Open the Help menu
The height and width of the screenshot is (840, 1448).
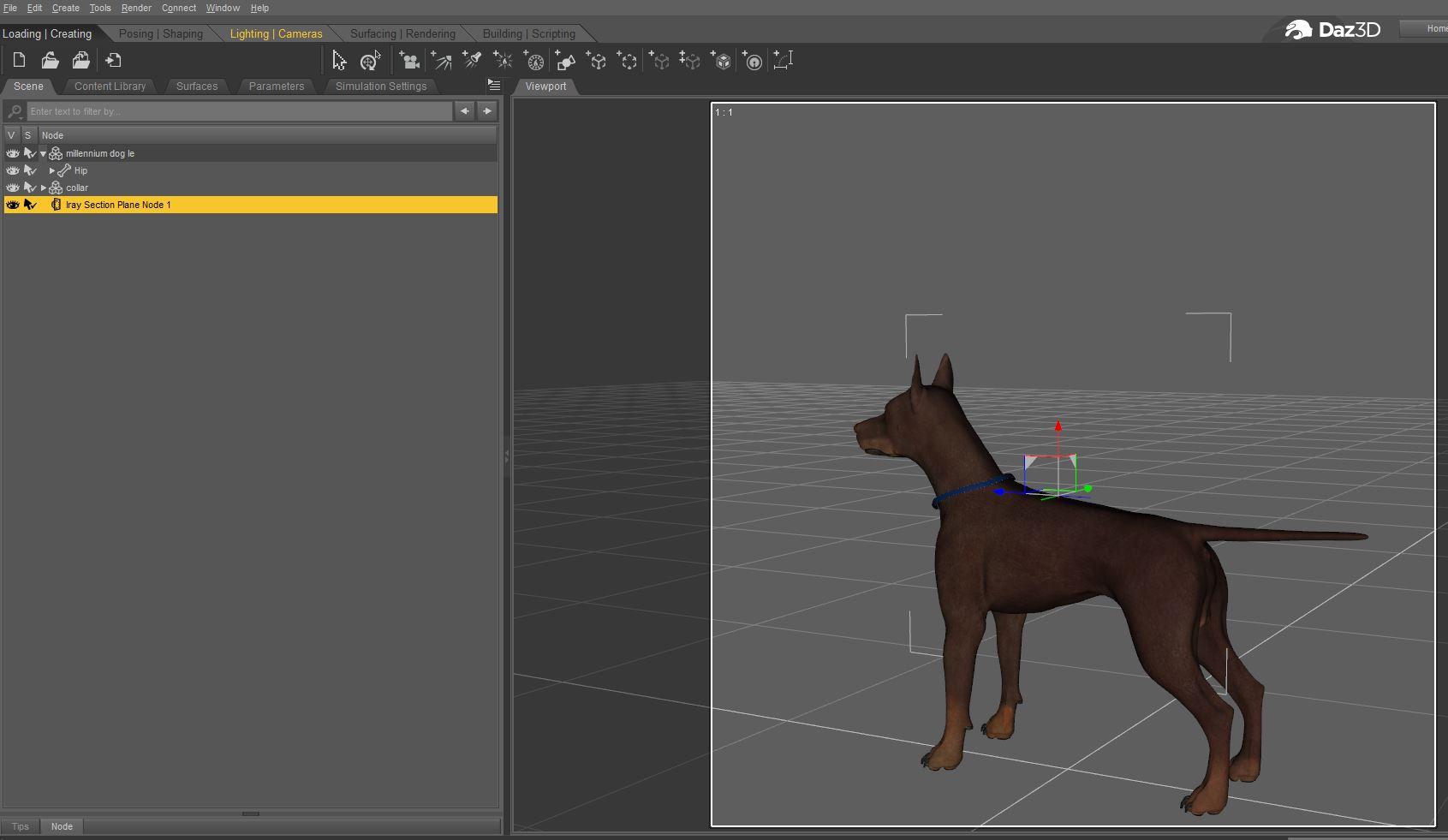pyautogui.click(x=259, y=8)
